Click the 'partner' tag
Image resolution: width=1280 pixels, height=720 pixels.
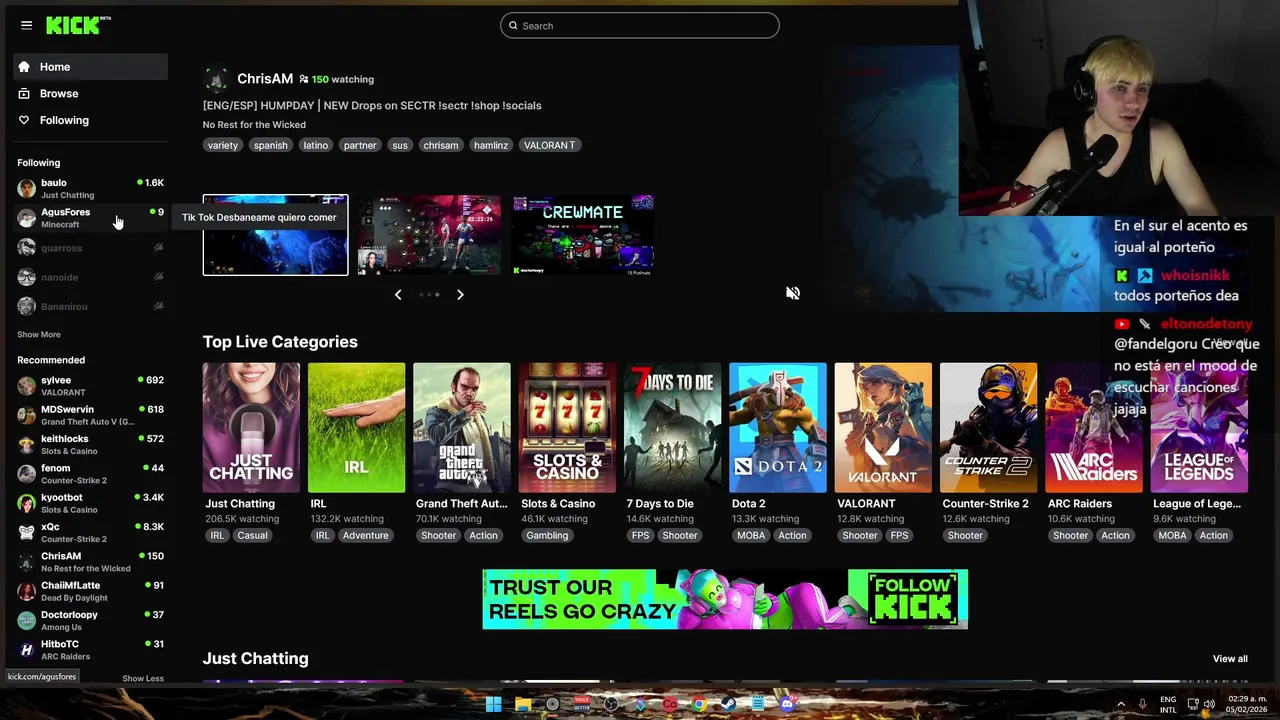tap(360, 145)
